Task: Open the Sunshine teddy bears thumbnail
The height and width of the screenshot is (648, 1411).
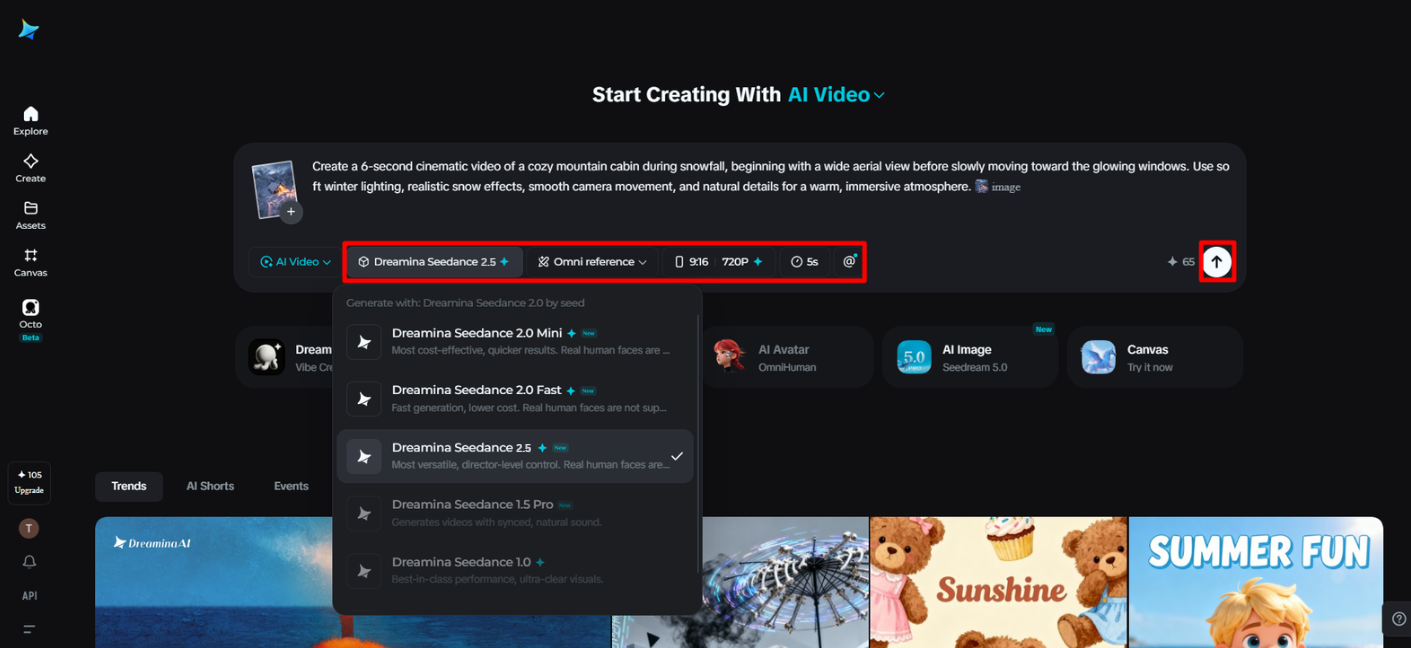Action: coord(998,582)
